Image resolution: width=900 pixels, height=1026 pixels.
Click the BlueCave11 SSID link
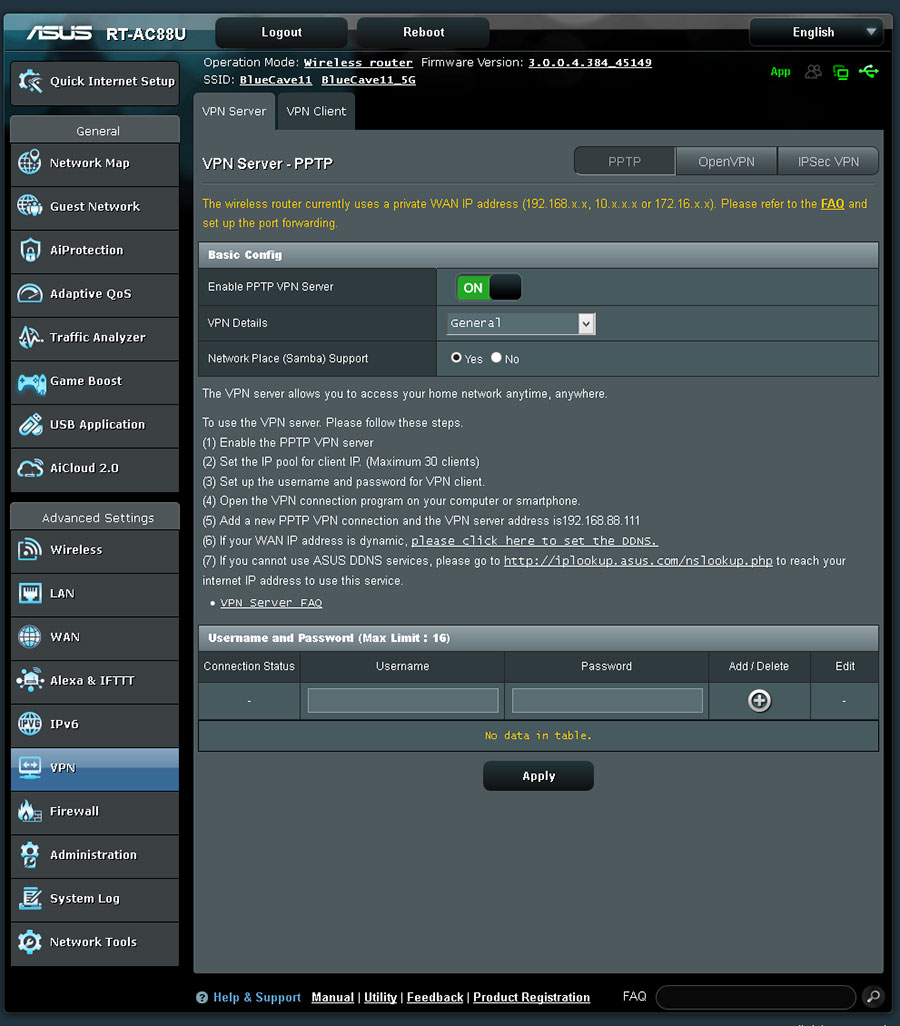[276, 80]
